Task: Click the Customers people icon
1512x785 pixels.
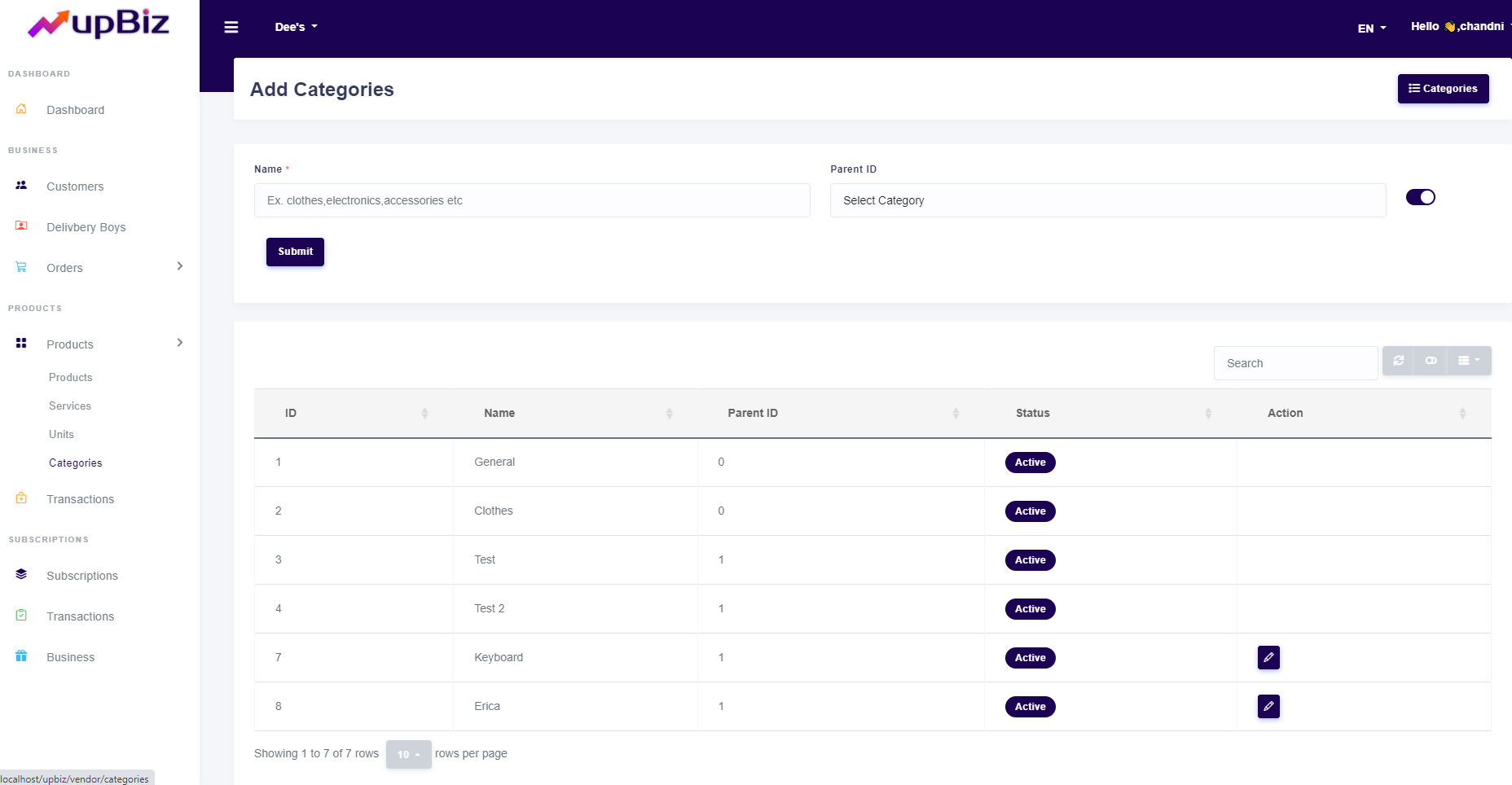Action: point(21,186)
